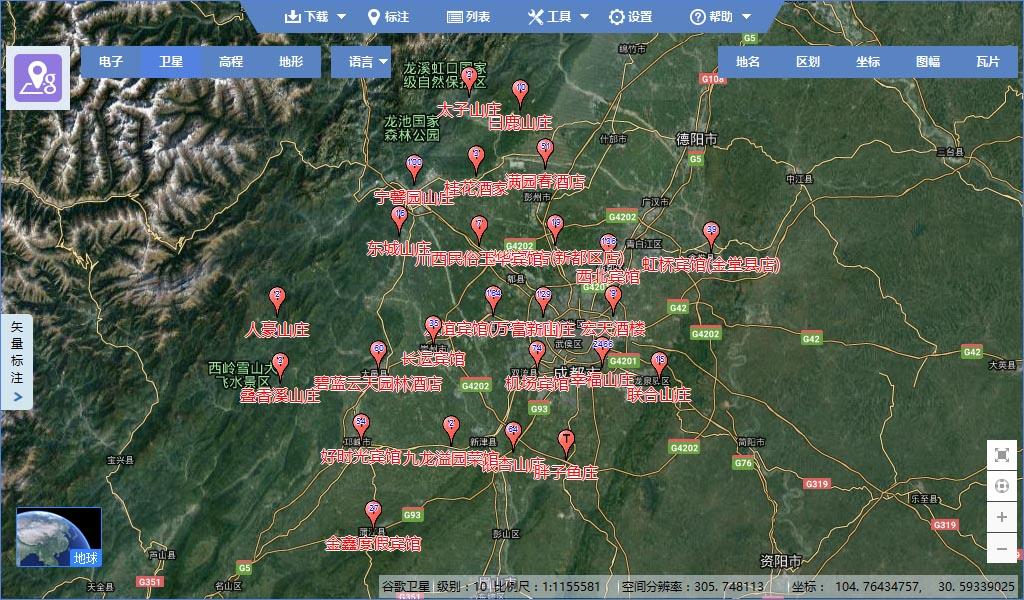Toggle the 地名 place names layer
The width and height of the screenshot is (1024, 600).
pyautogui.click(x=748, y=62)
